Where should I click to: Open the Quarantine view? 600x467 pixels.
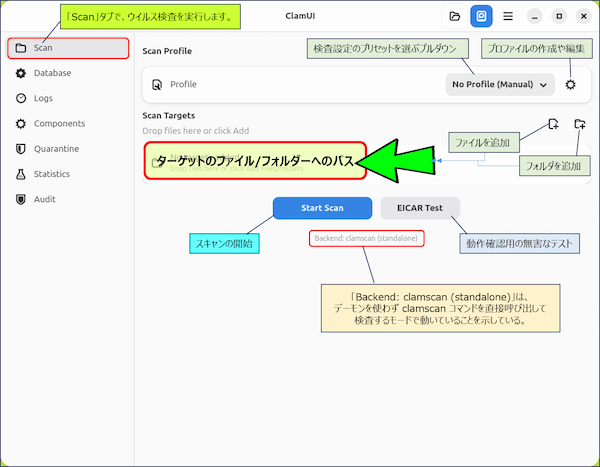68,149
